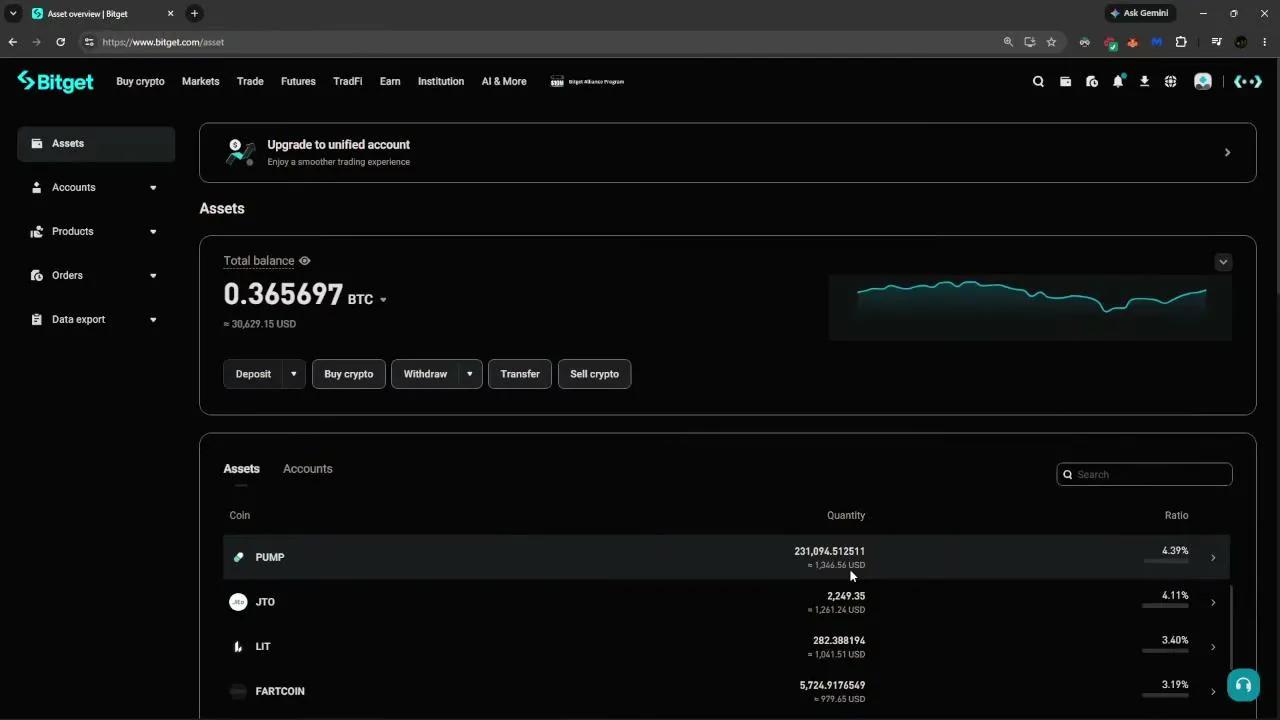
Task: Click the MetaMask fox extension icon
Action: [x=1133, y=42]
